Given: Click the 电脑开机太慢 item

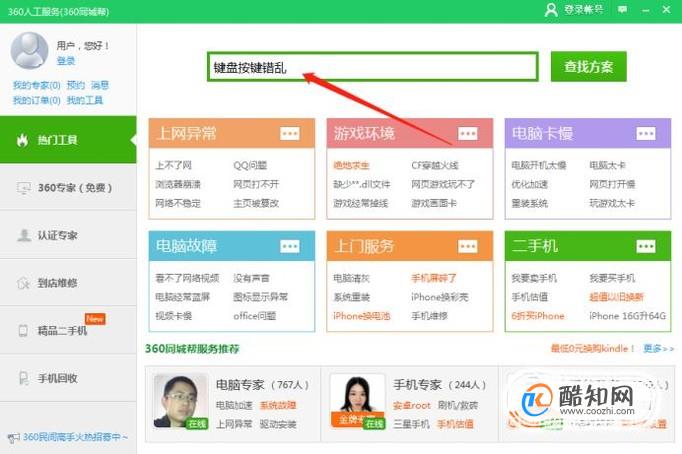Looking at the screenshot, I should click(x=539, y=165).
